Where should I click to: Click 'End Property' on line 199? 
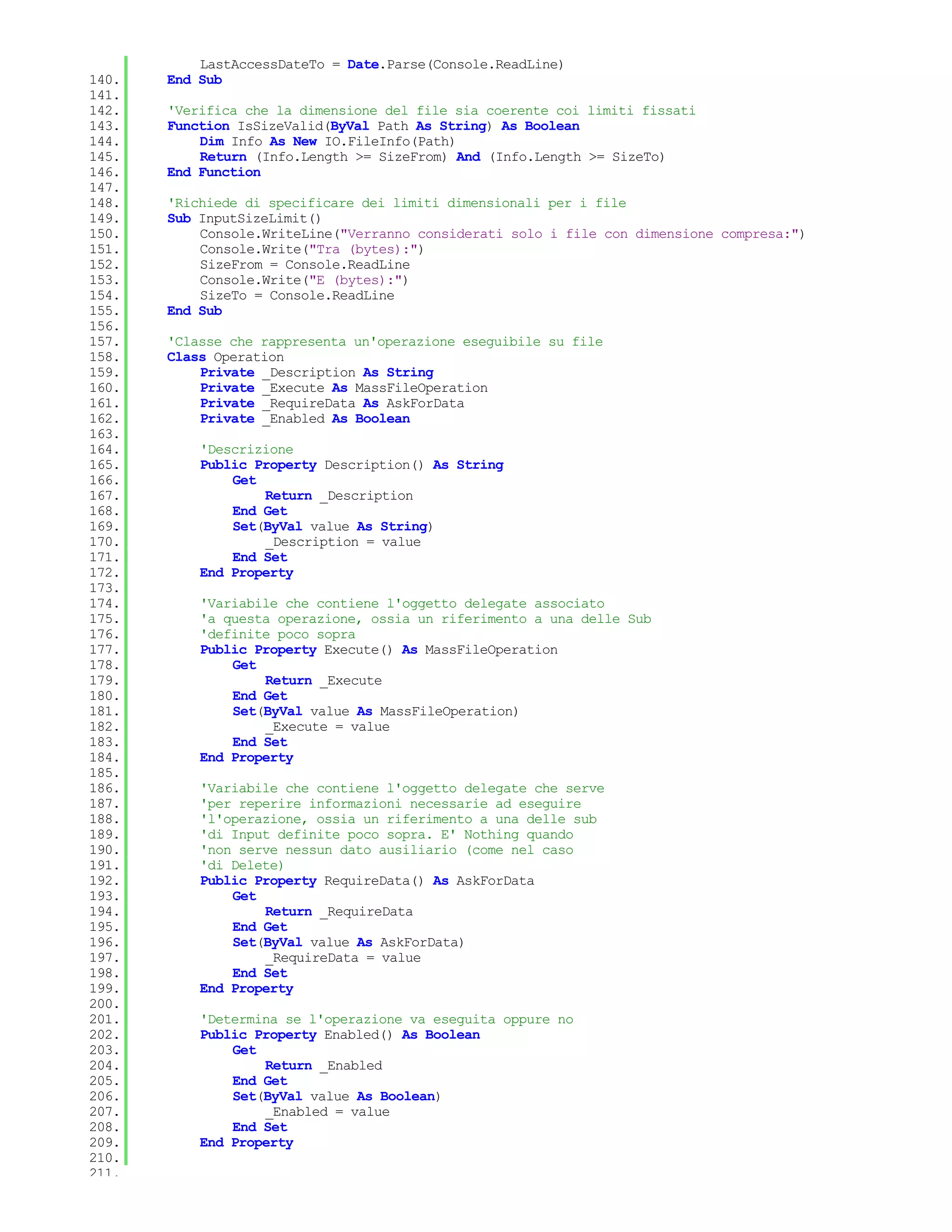[246, 989]
